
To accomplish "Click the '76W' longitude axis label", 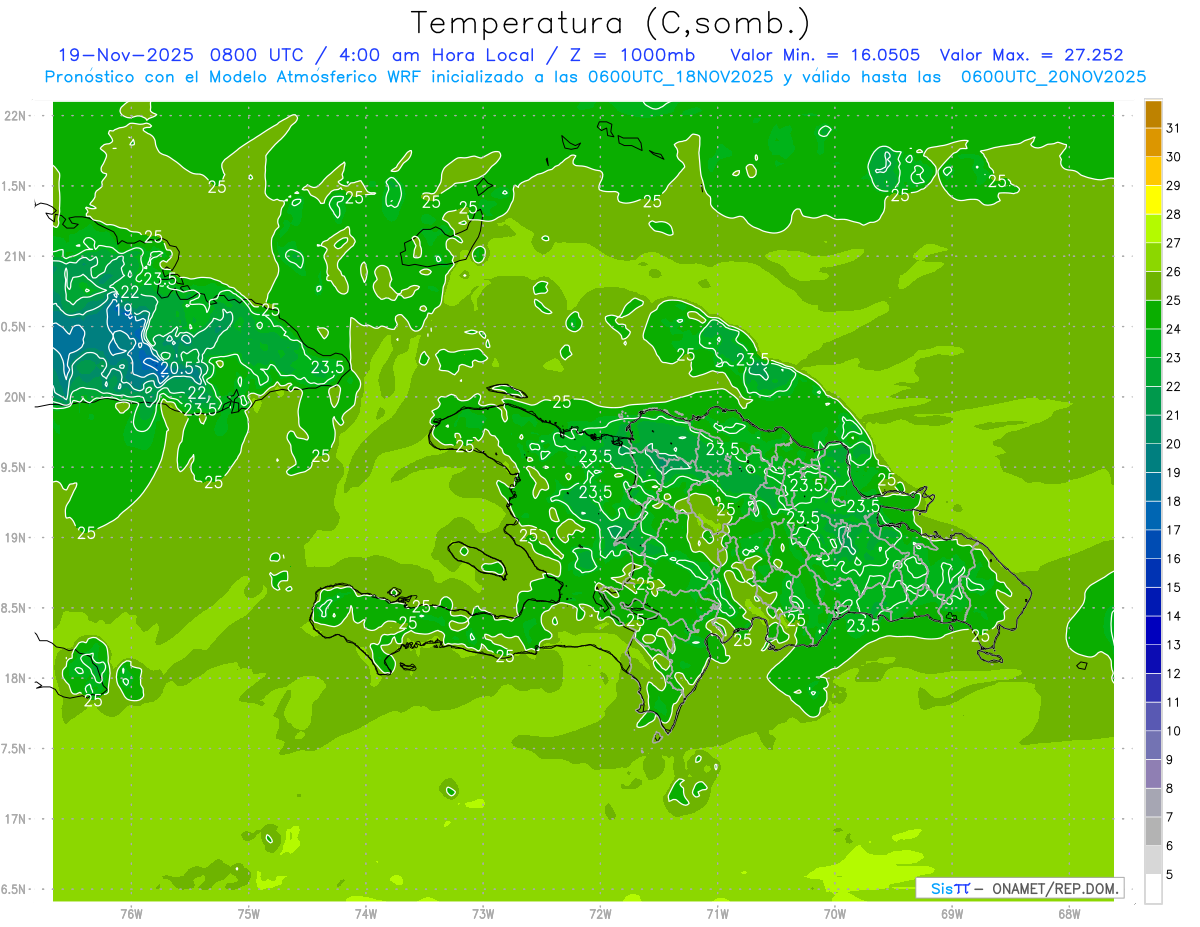I will point(131,914).
